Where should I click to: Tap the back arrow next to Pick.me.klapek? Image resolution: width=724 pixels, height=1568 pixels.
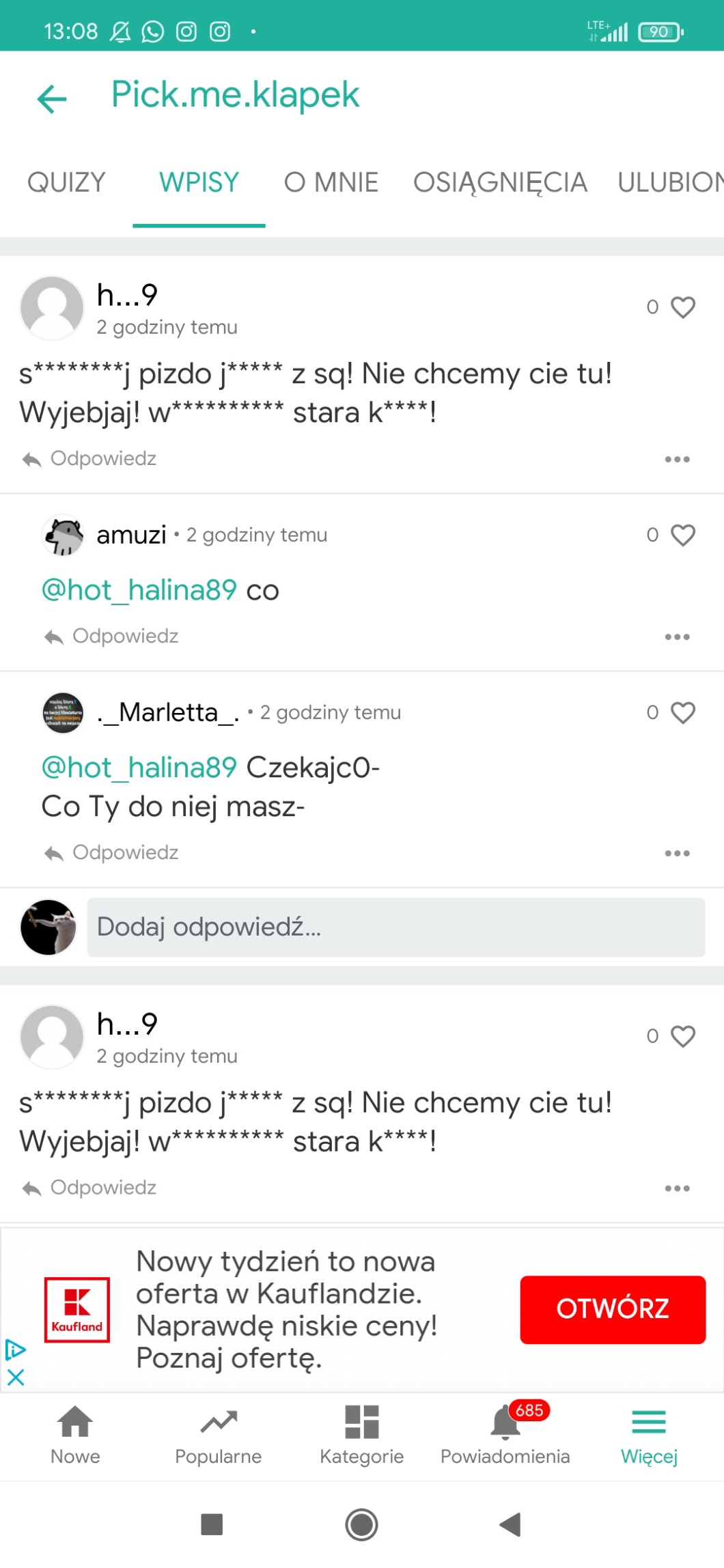coord(52,99)
